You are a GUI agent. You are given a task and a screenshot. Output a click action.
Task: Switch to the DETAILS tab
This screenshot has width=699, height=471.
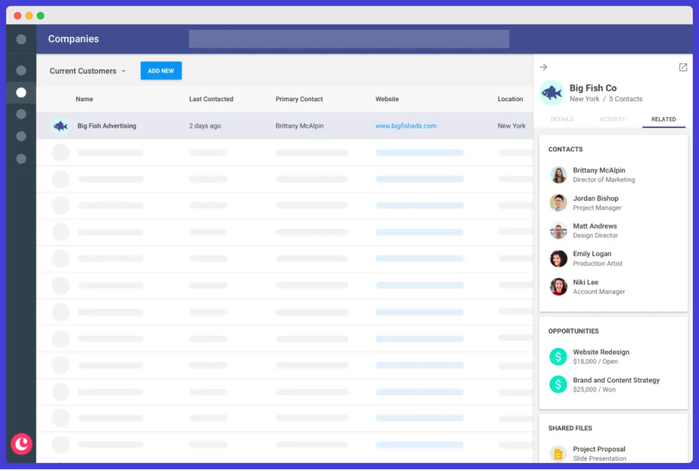tap(562, 119)
